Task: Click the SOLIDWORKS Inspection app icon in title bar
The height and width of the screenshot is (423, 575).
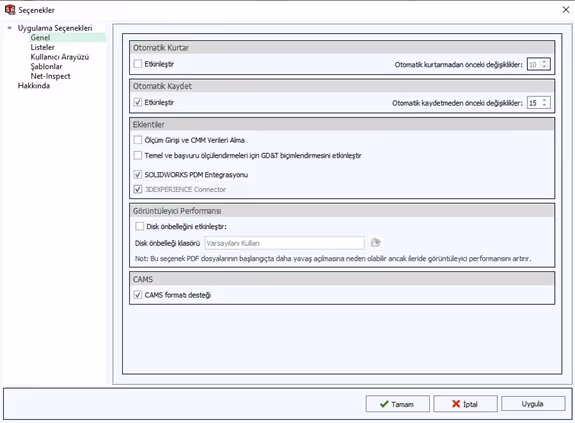Action: point(10,10)
